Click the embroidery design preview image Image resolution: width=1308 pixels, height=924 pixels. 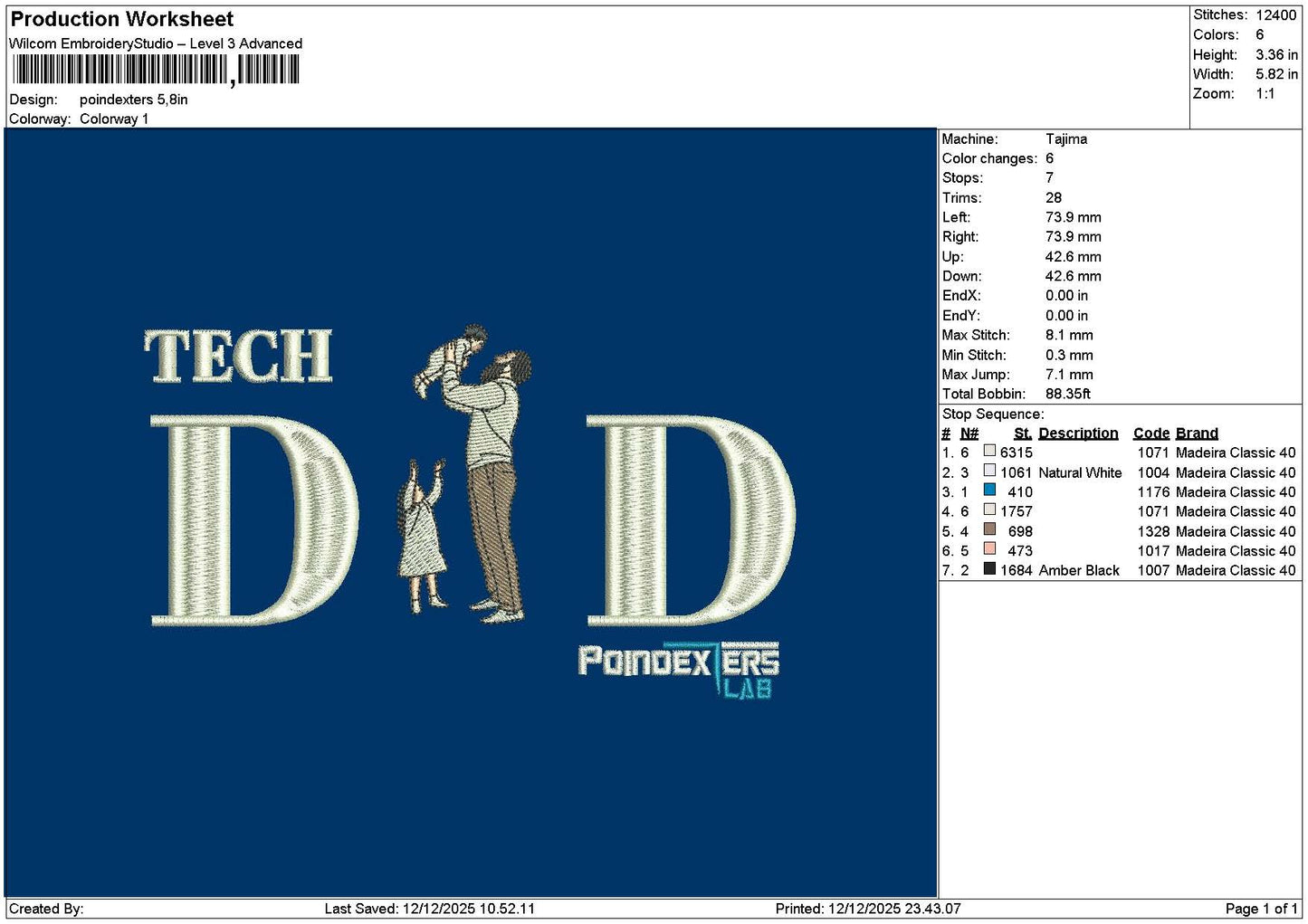pyautogui.click(x=471, y=512)
